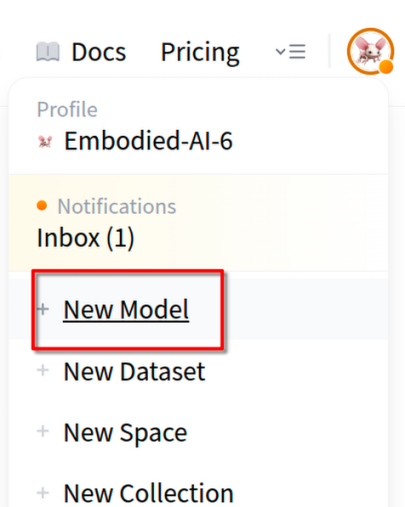Click the orange dot next to Notifications

[42, 205]
